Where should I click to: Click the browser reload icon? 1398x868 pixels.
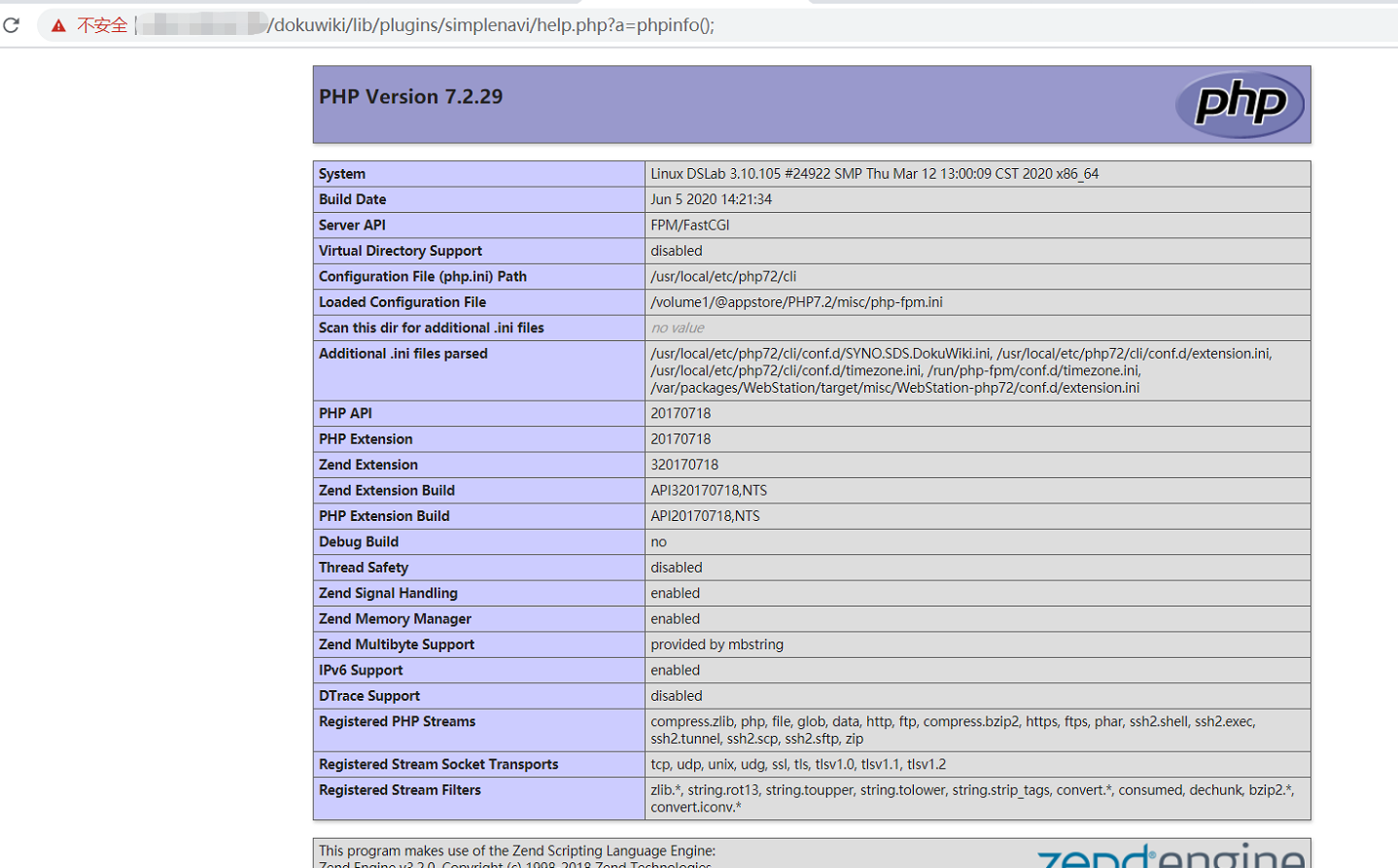pos(12,25)
